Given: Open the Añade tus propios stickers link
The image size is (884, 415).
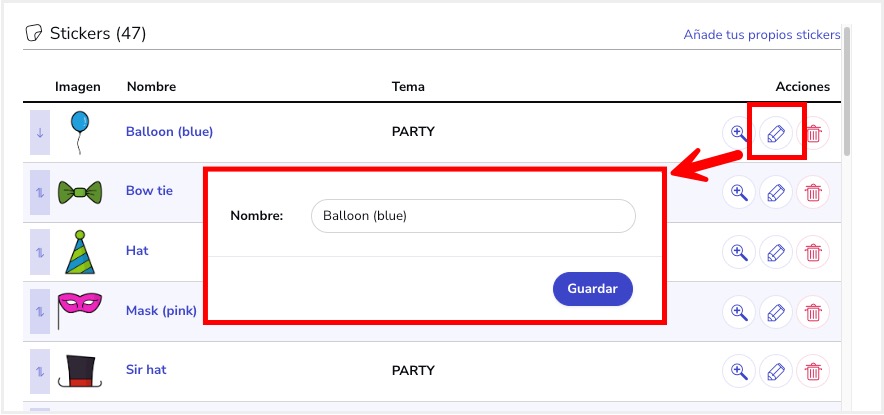Looking at the screenshot, I should 762,34.
